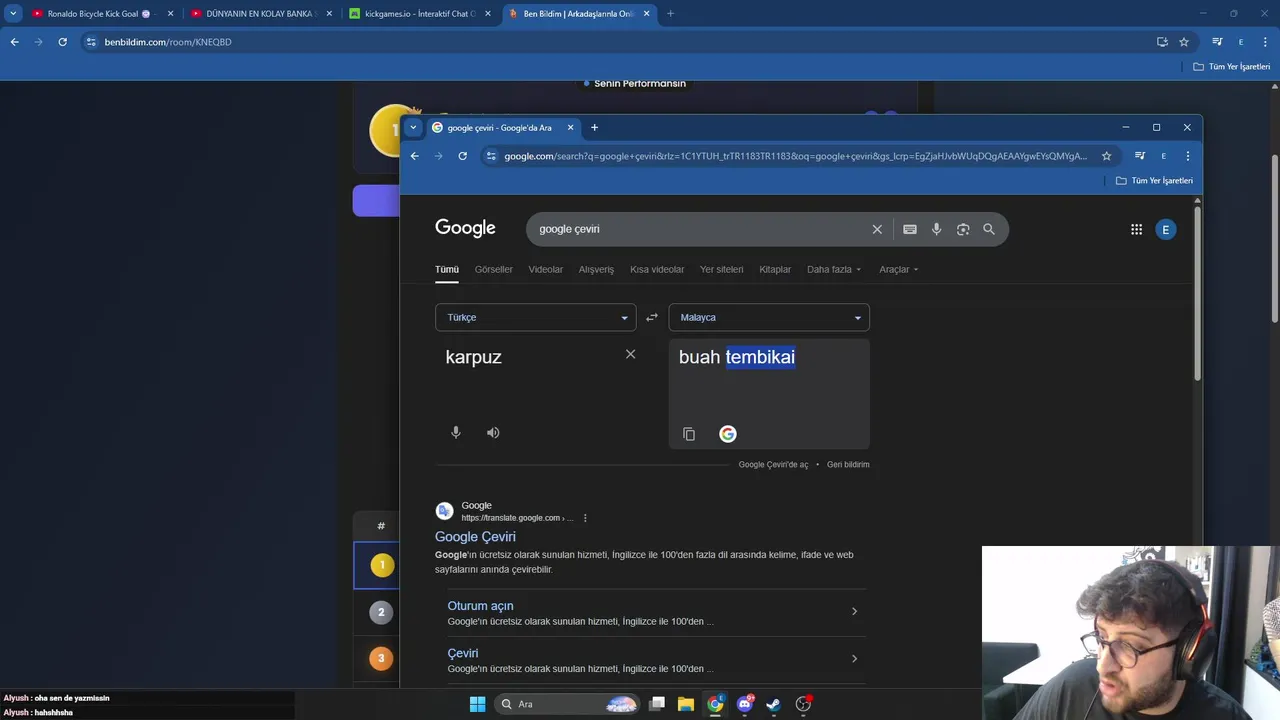The width and height of the screenshot is (1280, 720).
Task: Click the on-screen keyboard icon in Google search box
Action: coord(910,229)
